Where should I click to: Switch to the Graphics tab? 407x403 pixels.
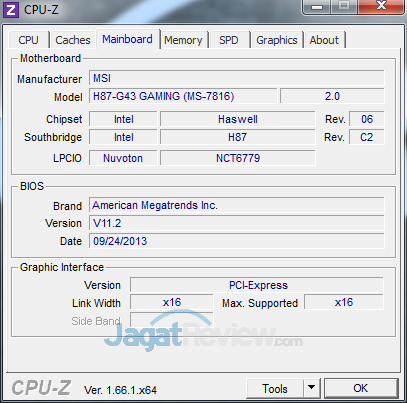pos(277,40)
